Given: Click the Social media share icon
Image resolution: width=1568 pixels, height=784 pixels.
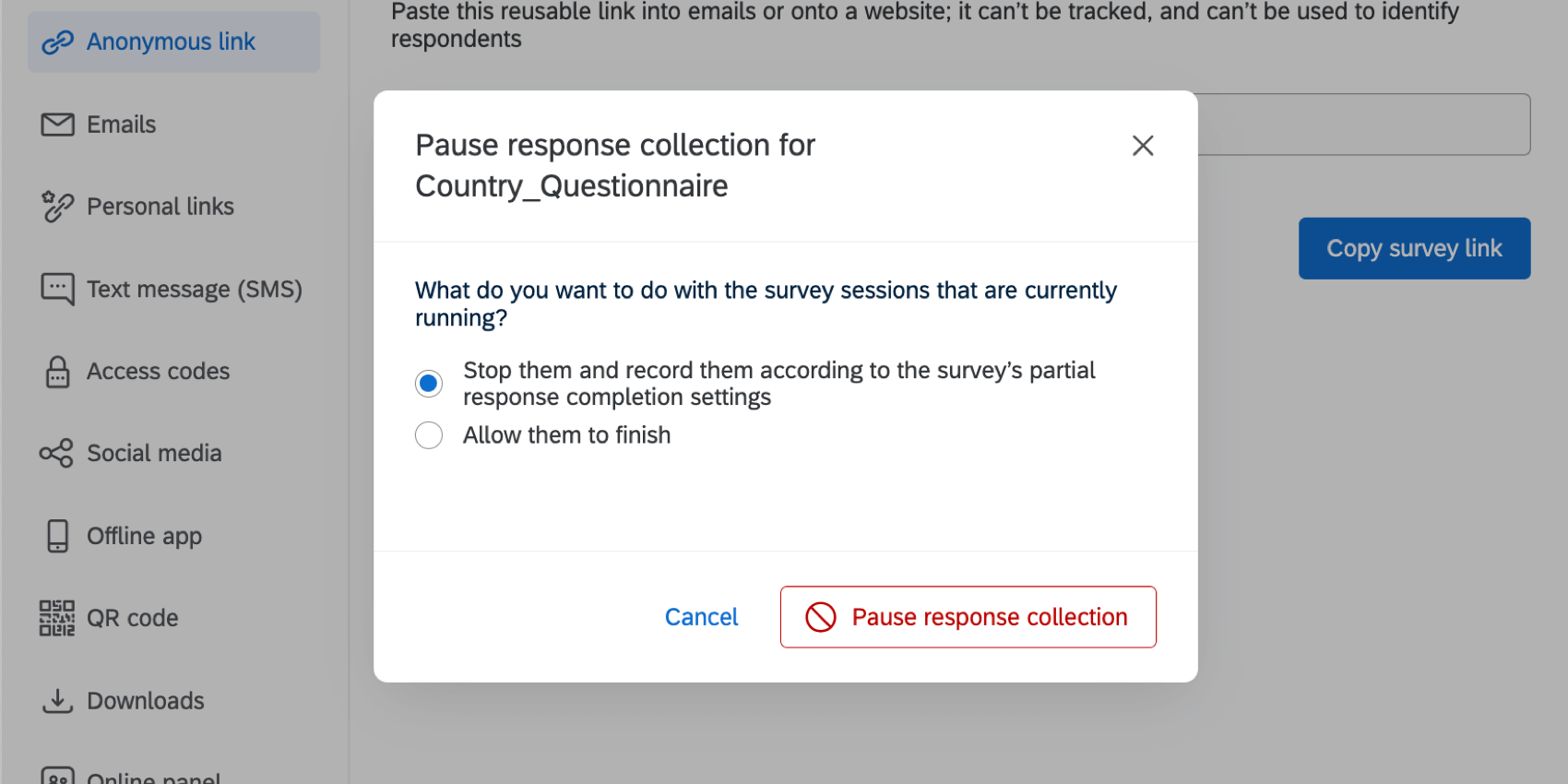Looking at the screenshot, I should [x=57, y=453].
